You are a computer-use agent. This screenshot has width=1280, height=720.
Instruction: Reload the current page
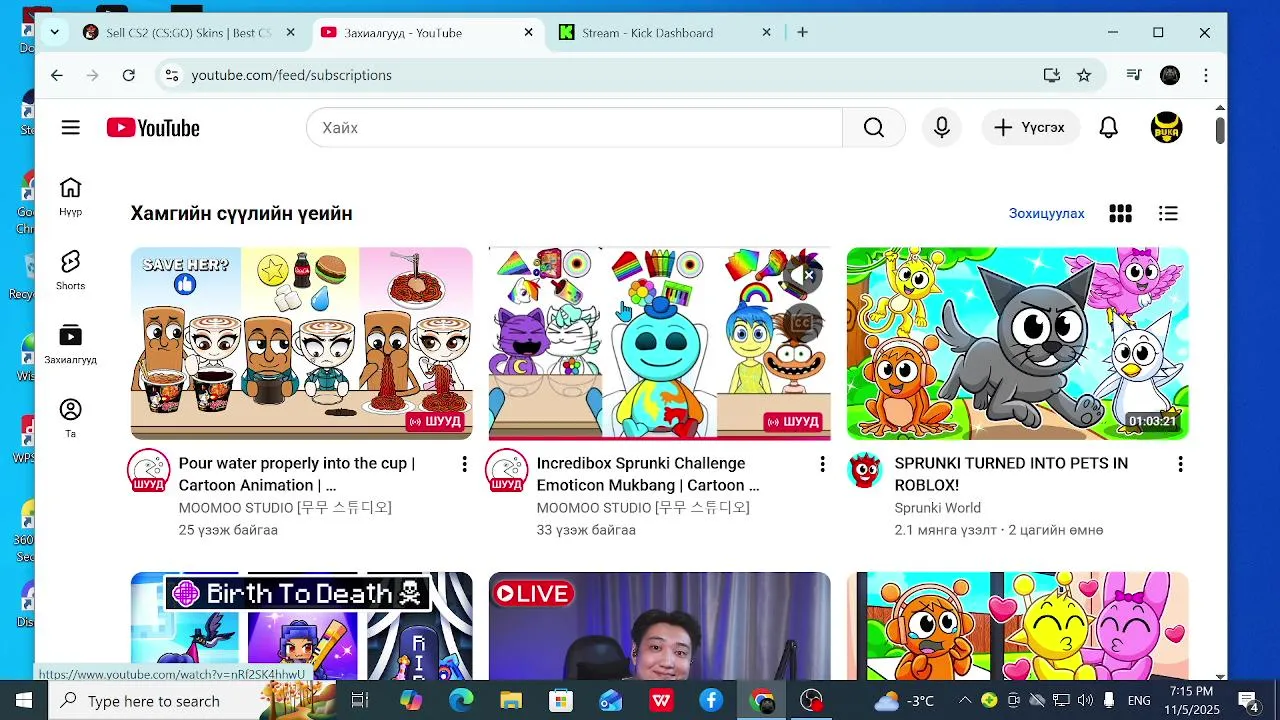click(x=128, y=75)
